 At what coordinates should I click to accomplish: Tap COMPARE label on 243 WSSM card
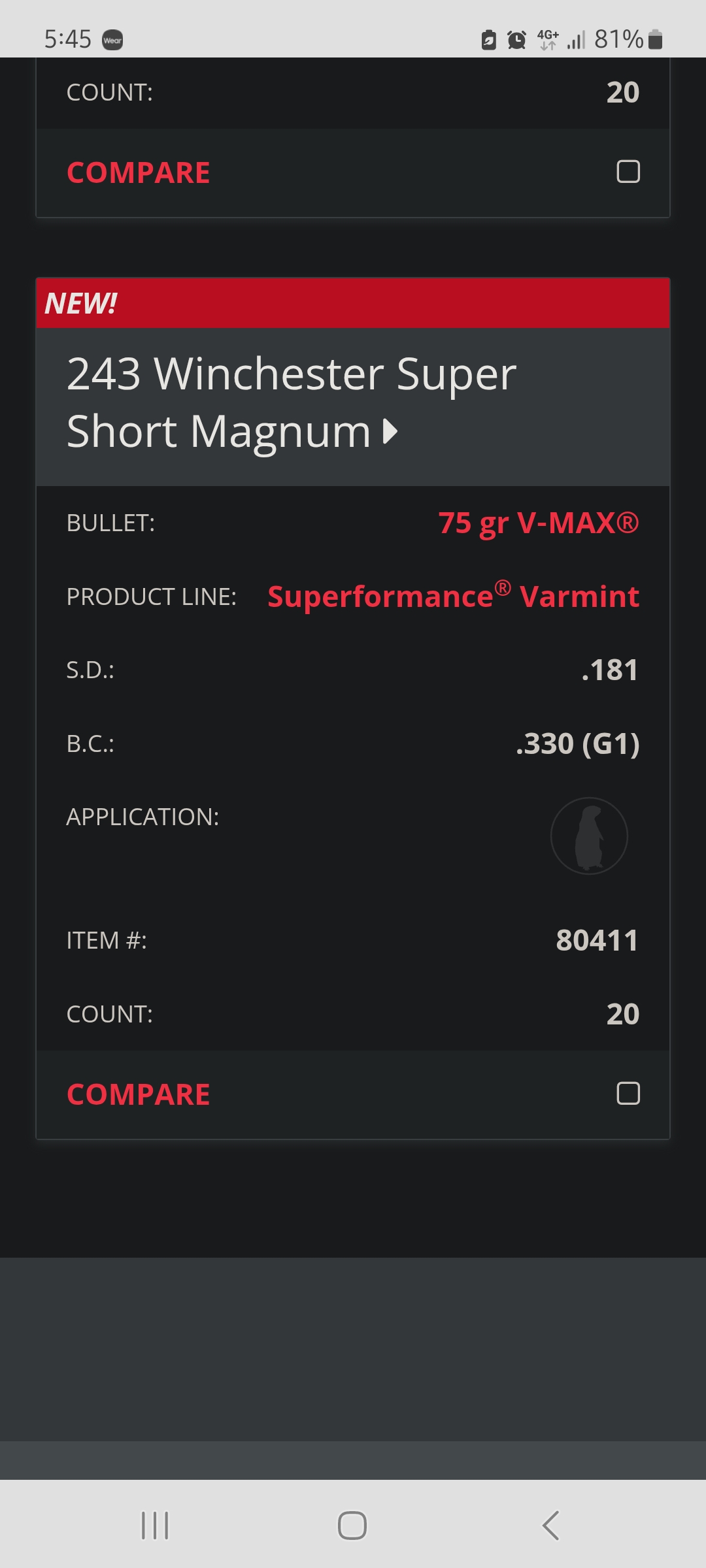pos(139,1094)
